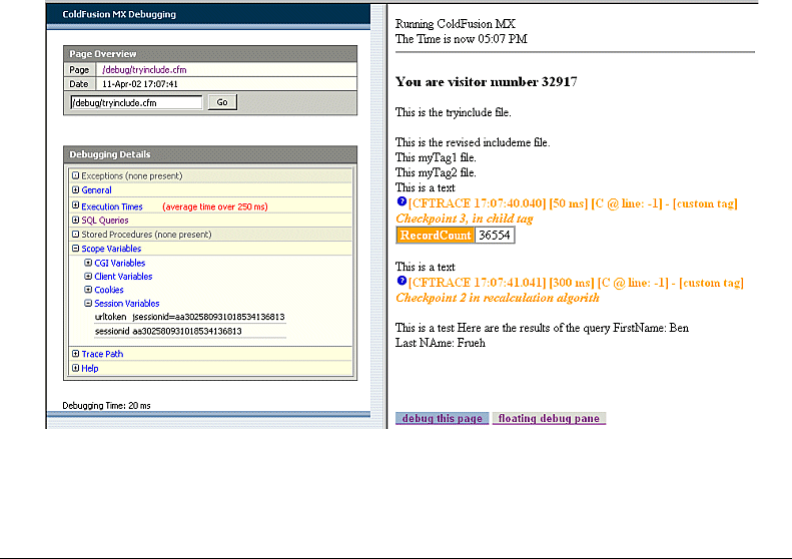Expand the Execution Times plus icon
Screen dimensions: 792x559
(x=75, y=205)
